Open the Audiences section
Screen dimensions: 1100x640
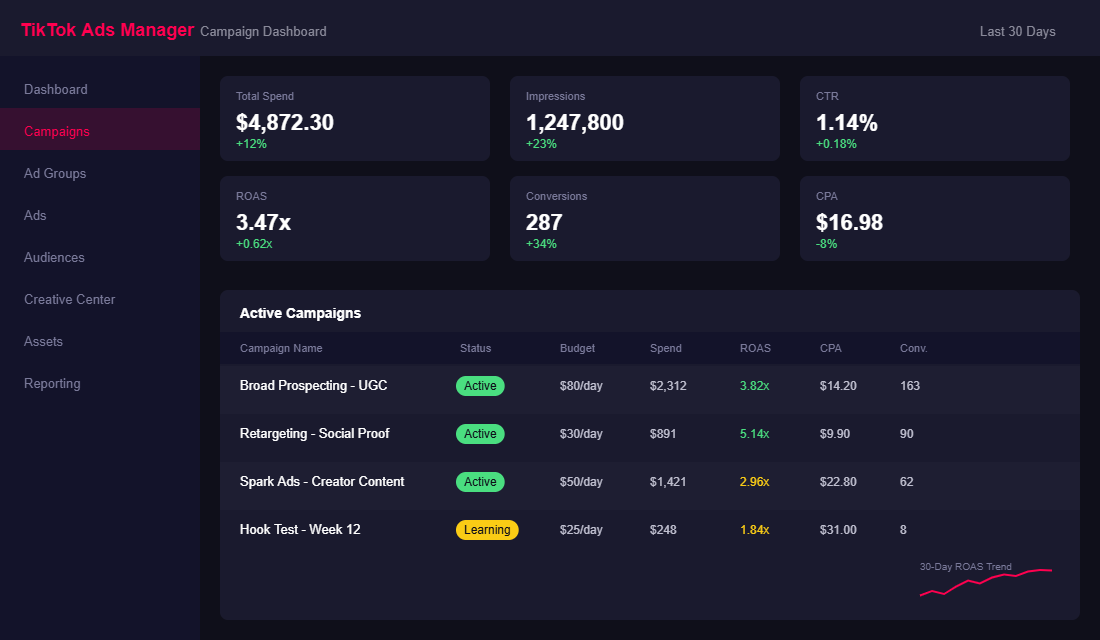[54, 257]
